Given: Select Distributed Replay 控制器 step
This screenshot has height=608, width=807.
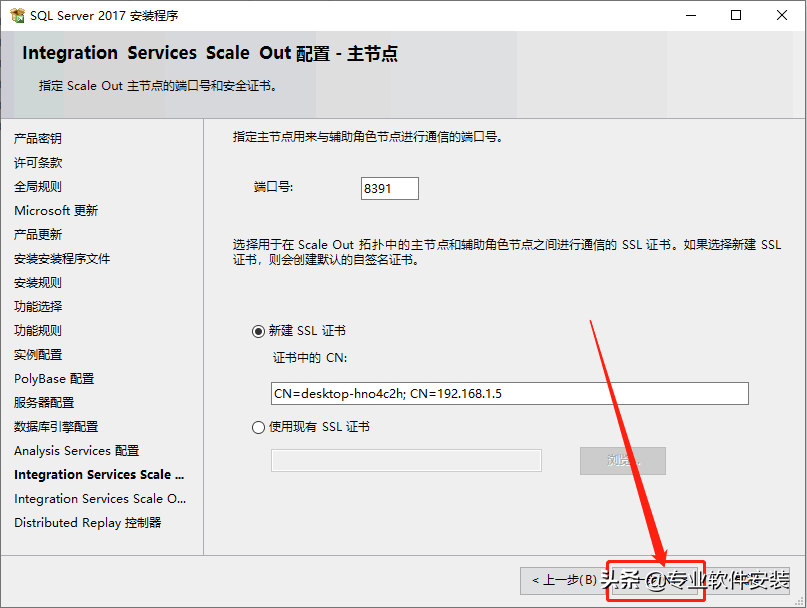Looking at the screenshot, I should (88, 523).
